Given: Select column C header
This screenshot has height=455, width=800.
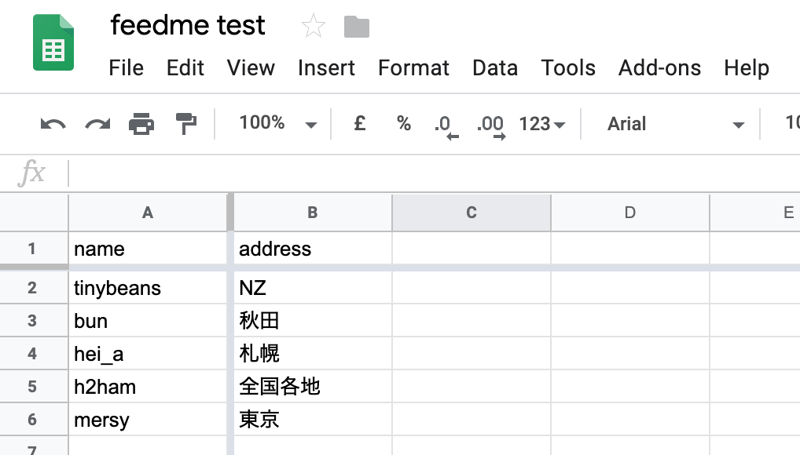Looking at the screenshot, I should (471, 212).
